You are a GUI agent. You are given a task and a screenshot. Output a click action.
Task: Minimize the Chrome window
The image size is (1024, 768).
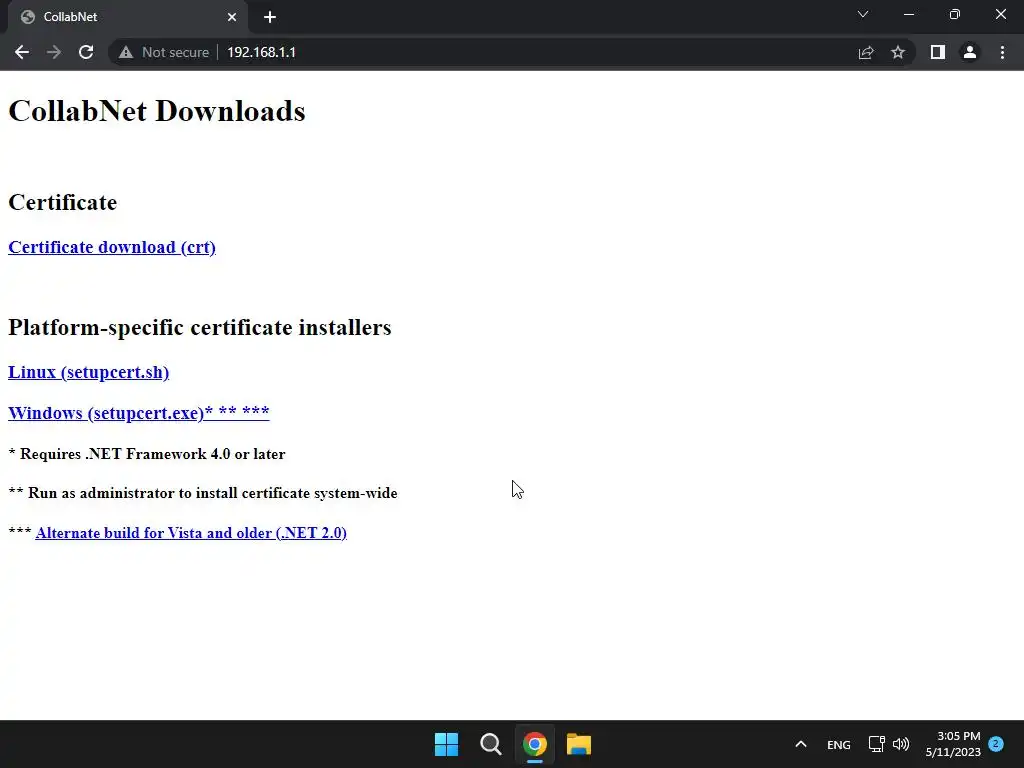coord(909,14)
